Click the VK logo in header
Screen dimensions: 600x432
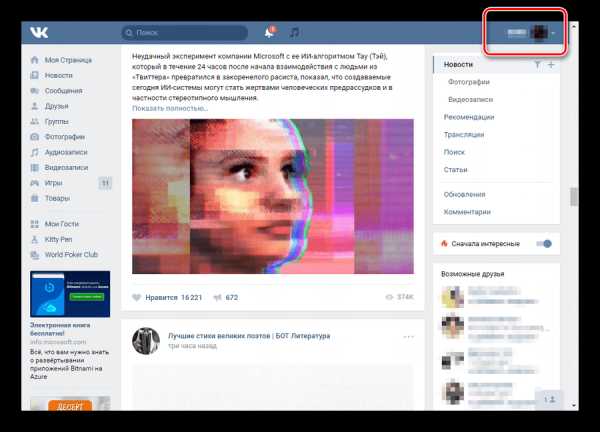click(39, 33)
